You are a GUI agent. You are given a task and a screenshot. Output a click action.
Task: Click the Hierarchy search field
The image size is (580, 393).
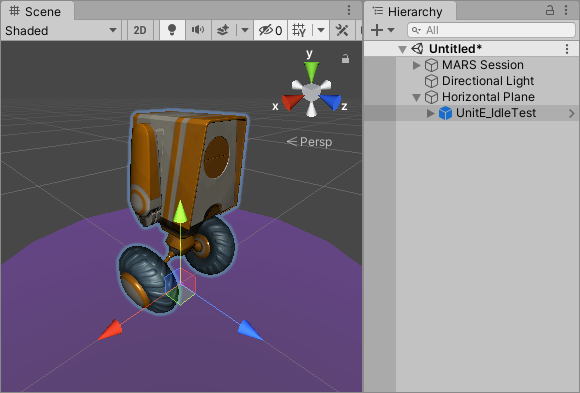pos(491,30)
